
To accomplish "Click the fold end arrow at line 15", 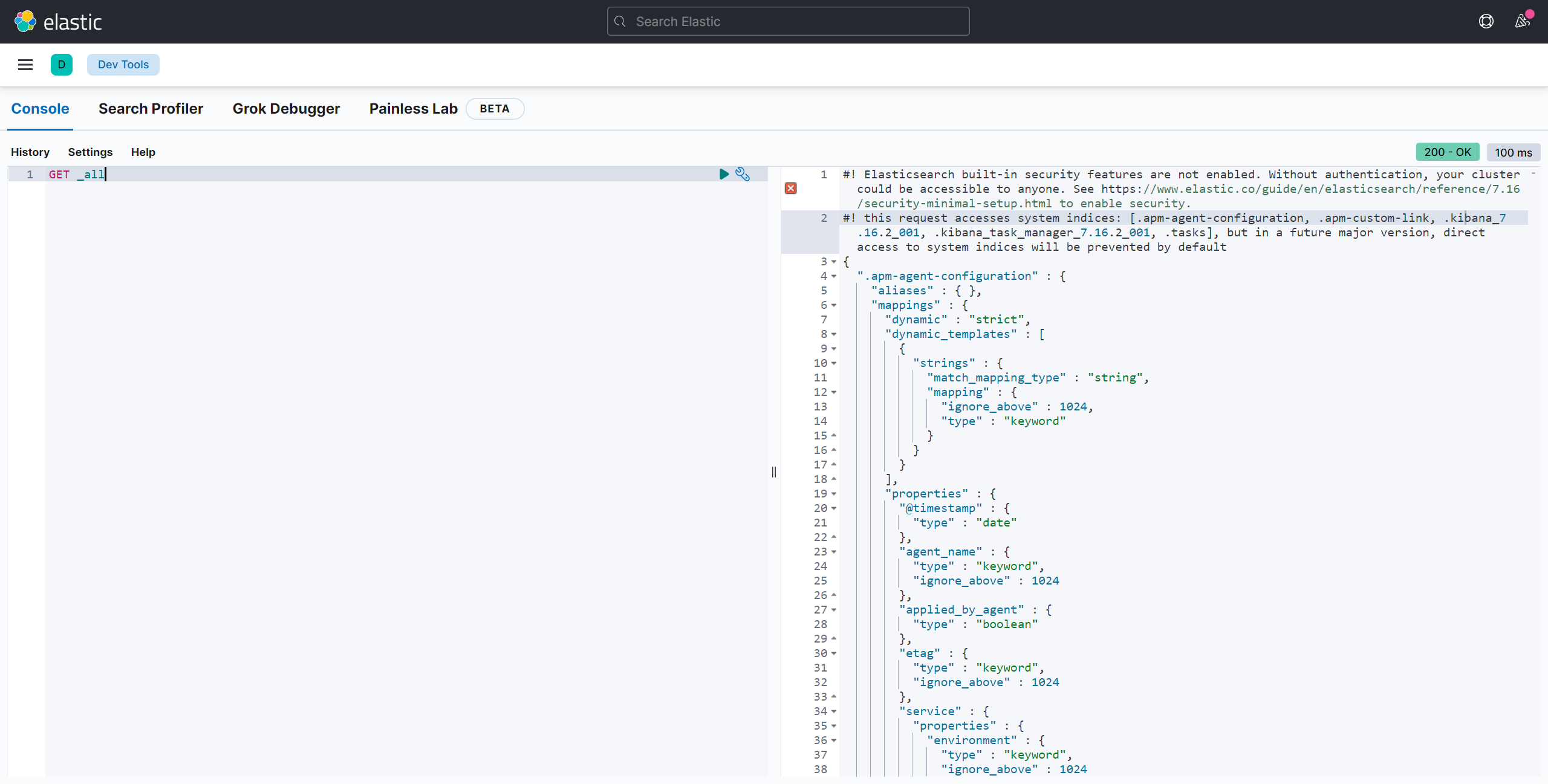I will pos(834,435).
